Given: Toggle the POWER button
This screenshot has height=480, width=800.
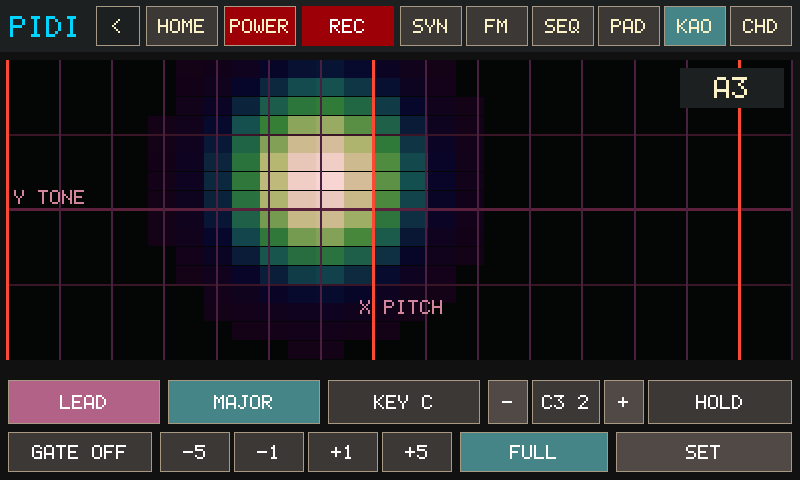Looking at the screenshot, I should (260, 26).
